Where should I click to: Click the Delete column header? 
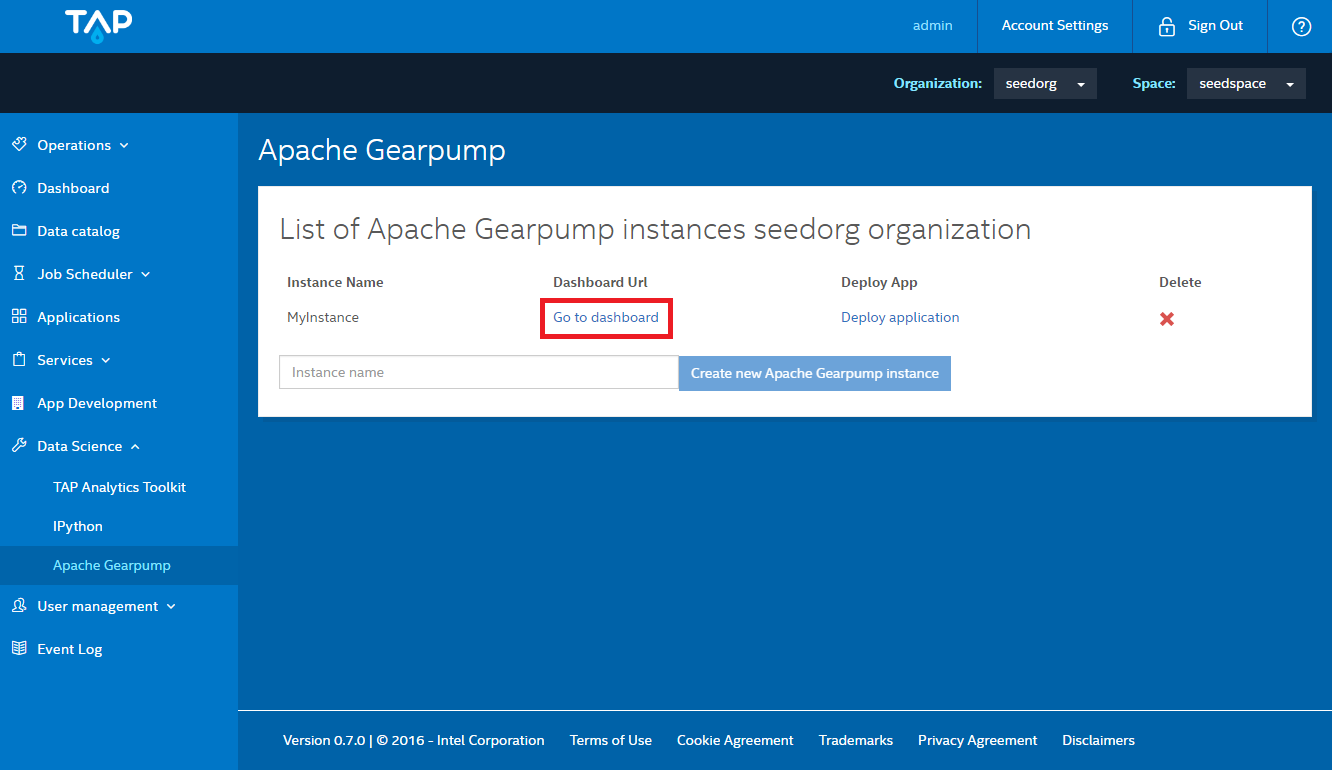click(x=1180, y=283)
